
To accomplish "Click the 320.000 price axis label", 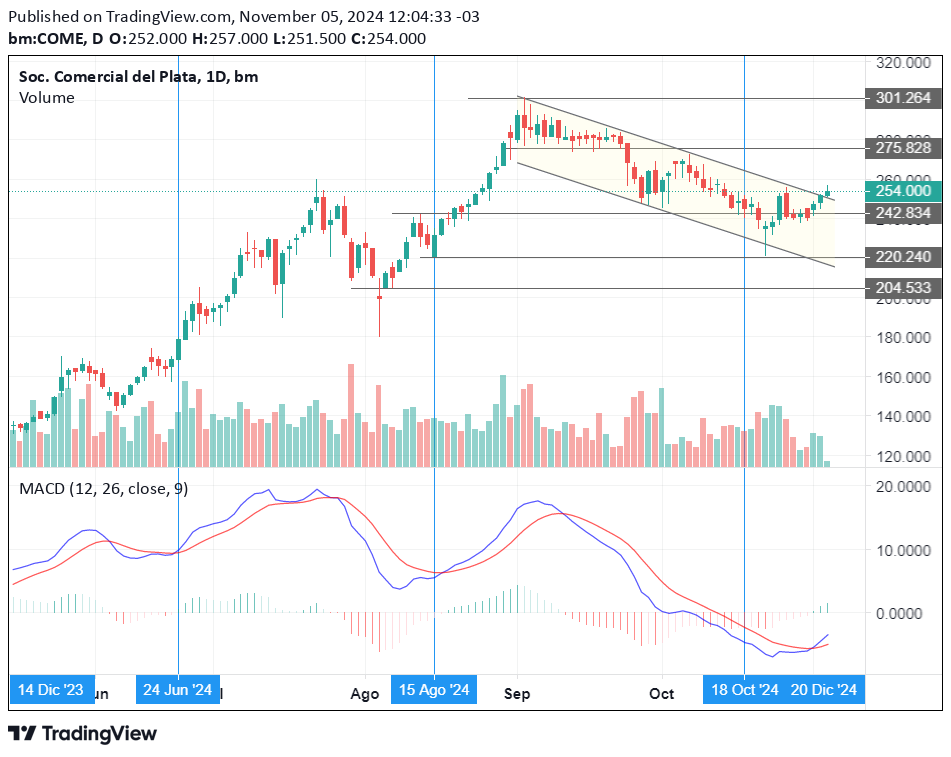I will [x=903, y=62].
